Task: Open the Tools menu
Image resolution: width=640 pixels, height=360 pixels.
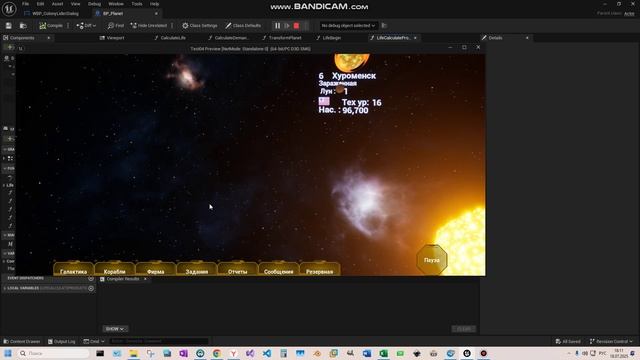Action: click(137, 4)
